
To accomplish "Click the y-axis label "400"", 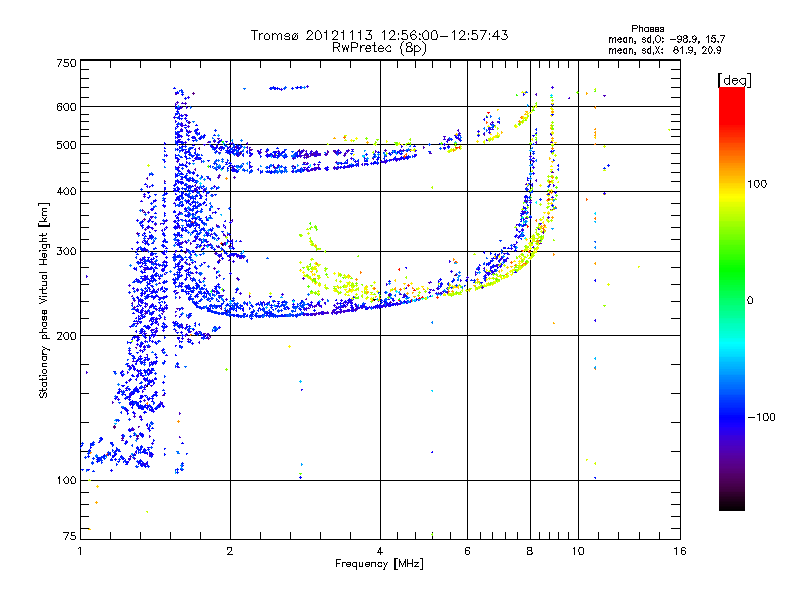I will click(x=66, y=191).
